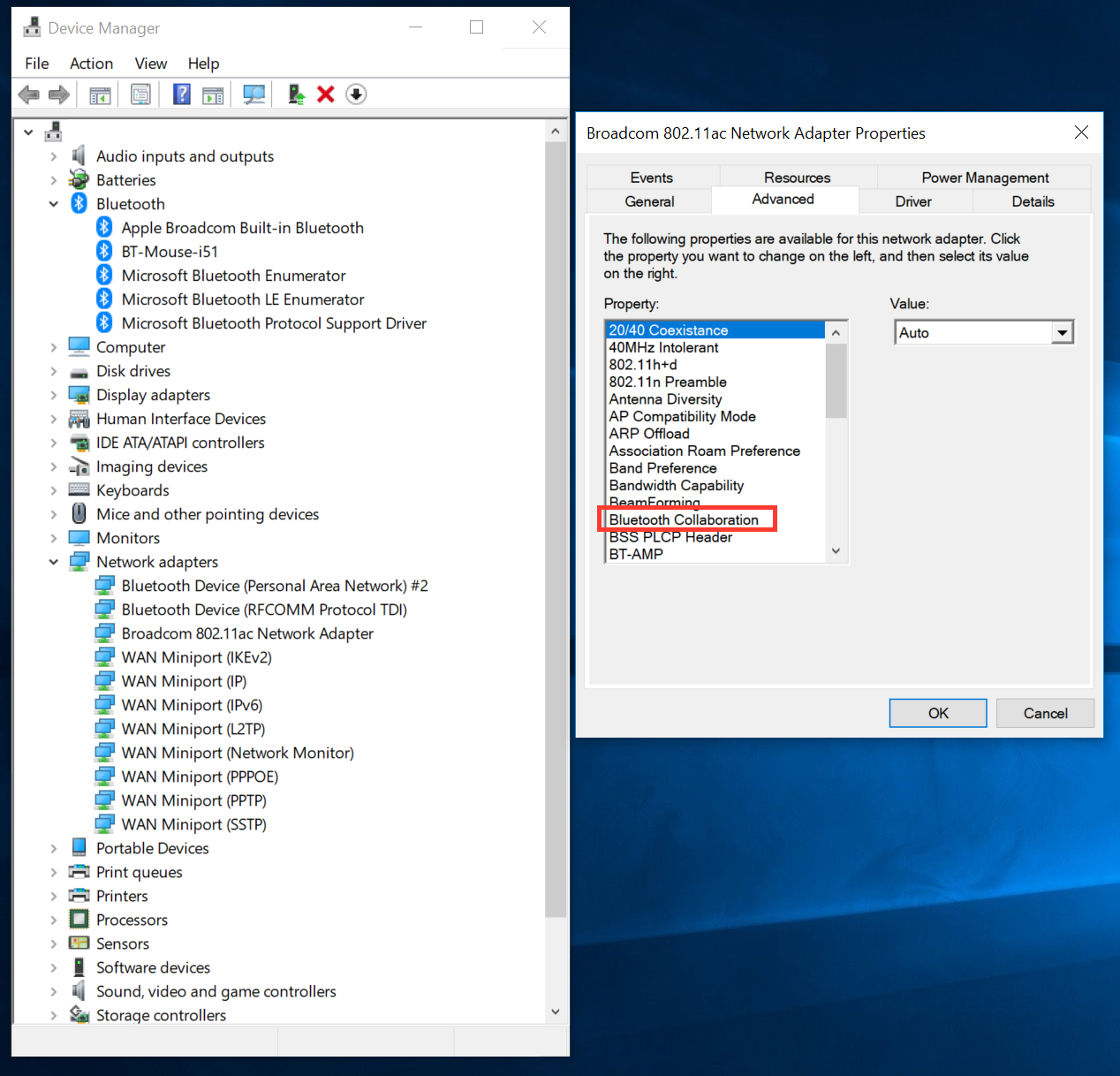Screen dimensions: 1120x1076
Task: Select AP Compatibility Mode in property list
Action: pyautogui.click(x=682, y=416)
